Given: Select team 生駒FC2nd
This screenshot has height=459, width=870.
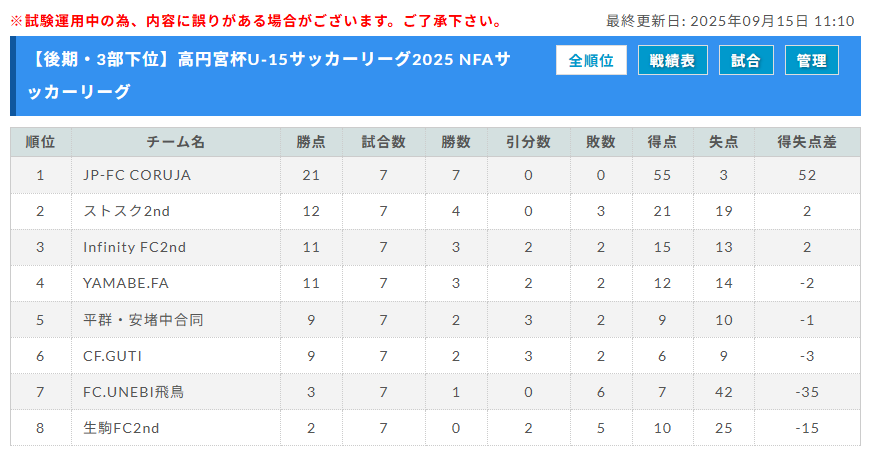Looking at the screenshot, I should [x=122, y=428].
